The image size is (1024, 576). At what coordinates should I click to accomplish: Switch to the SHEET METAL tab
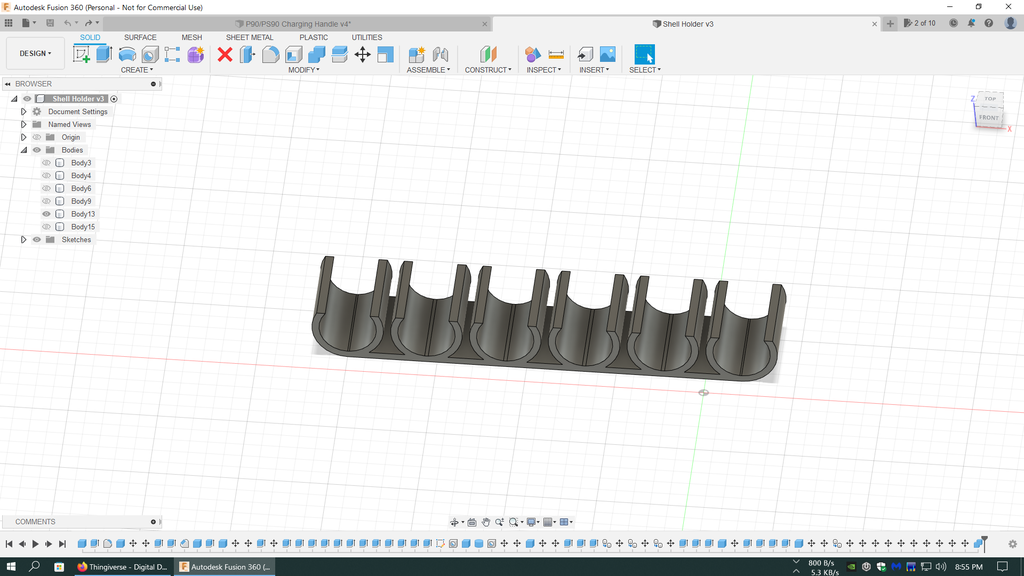pos(248,37)
